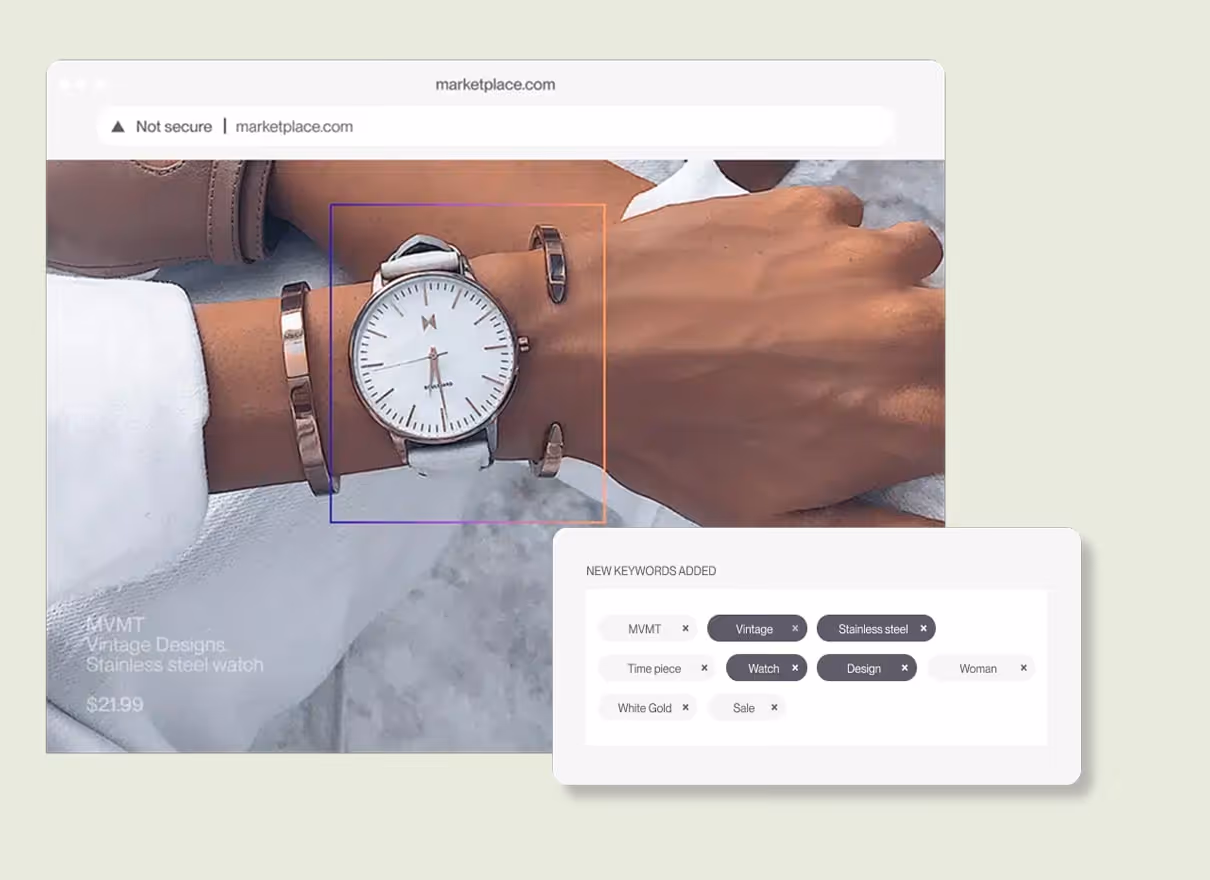This screenshot has height=880, width=1210.
Task: Click the $21.99 price text
Action: pyautogui.click(x=115, y=705)
